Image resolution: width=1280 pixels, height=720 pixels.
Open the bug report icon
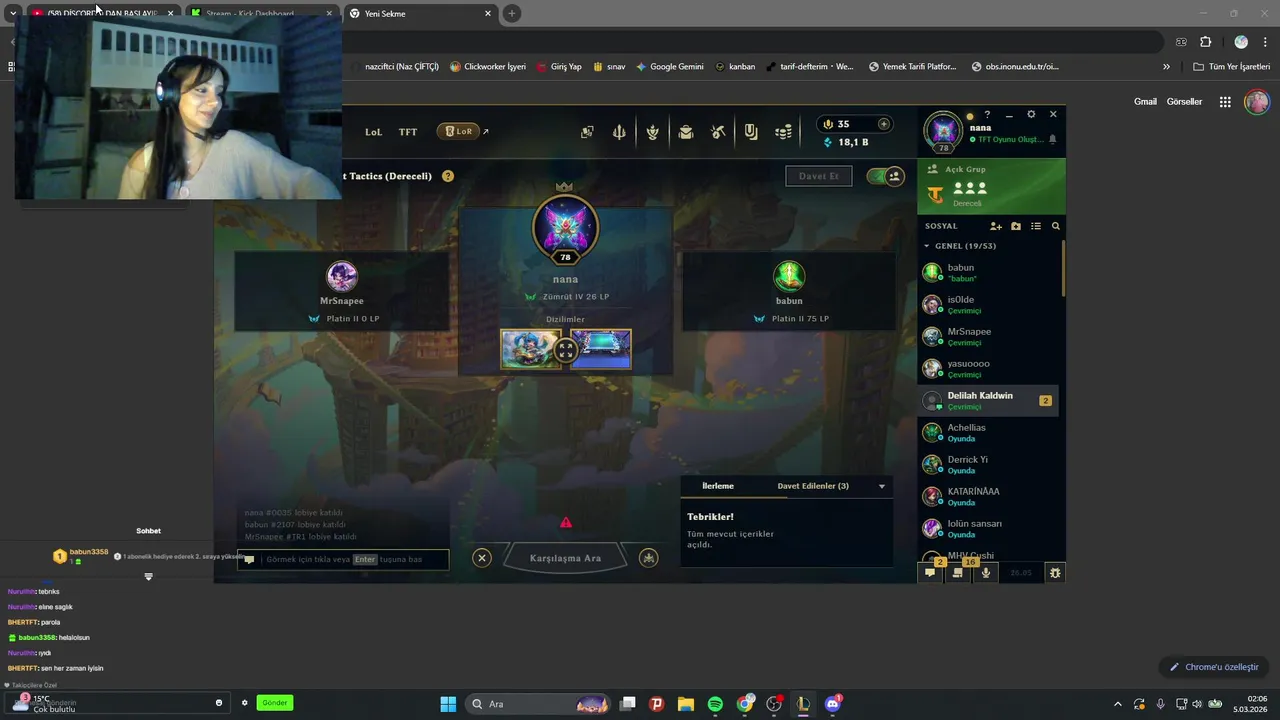[x=1054, y=573]
